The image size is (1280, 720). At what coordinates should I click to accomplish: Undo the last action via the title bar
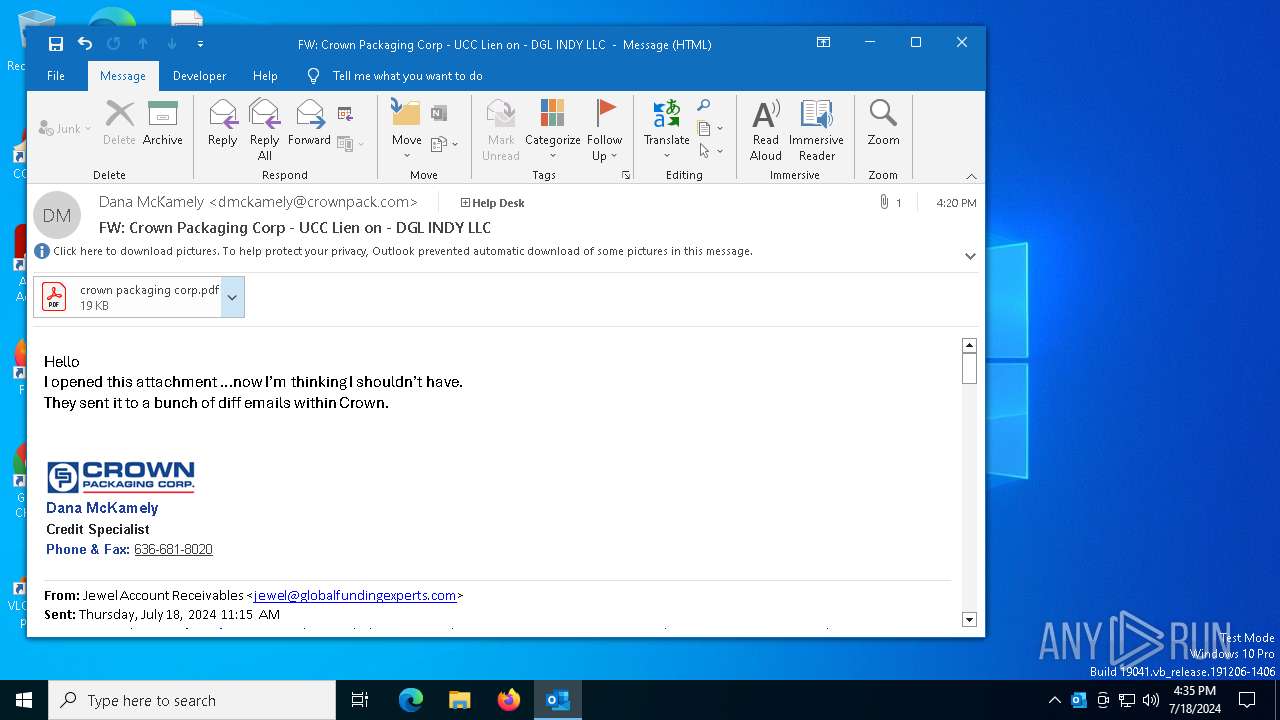pyautogui.click(x=85, y=44)
